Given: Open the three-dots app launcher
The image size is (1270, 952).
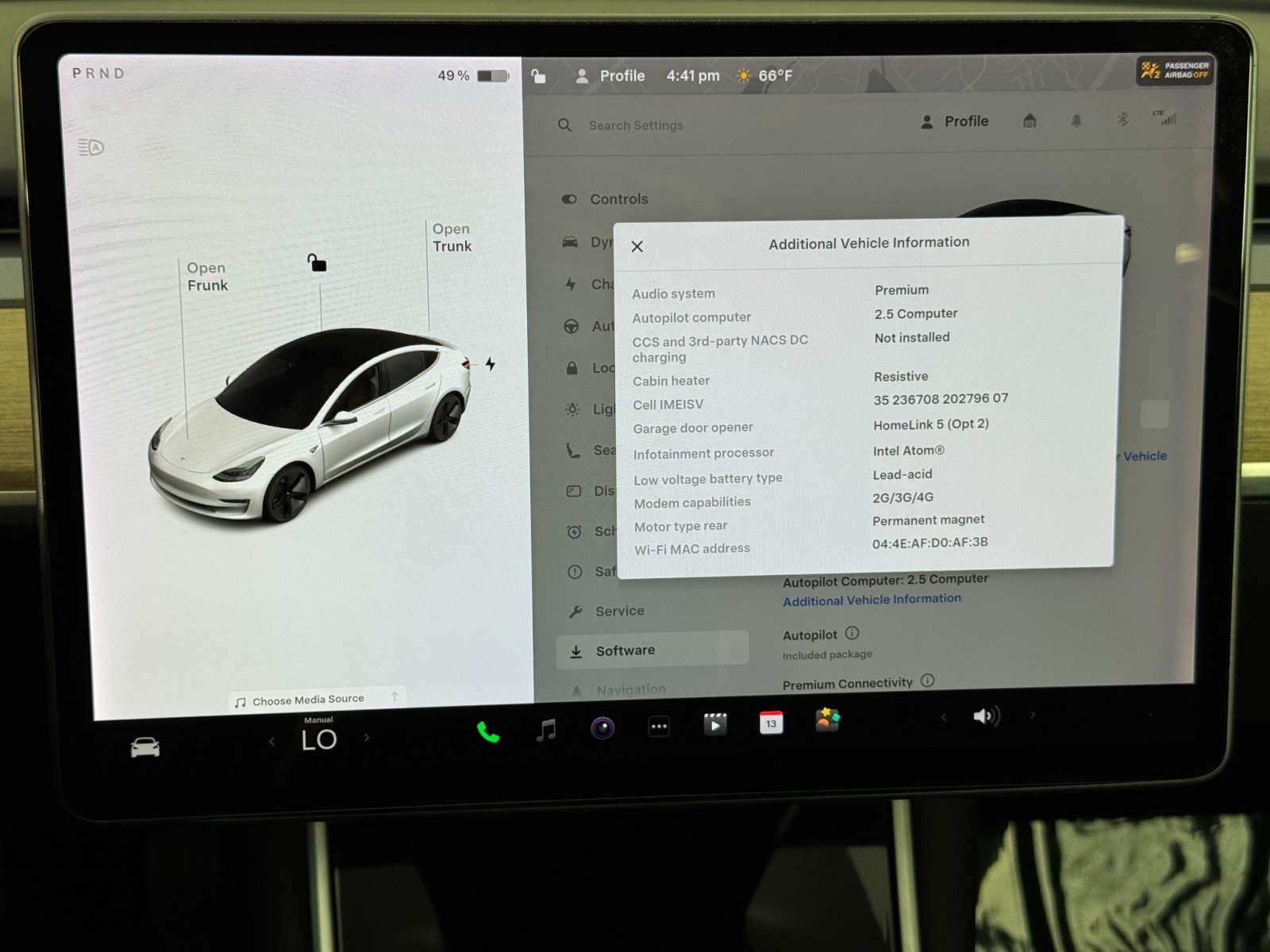Looking at the screenshot, I should (x=659, y=727).
